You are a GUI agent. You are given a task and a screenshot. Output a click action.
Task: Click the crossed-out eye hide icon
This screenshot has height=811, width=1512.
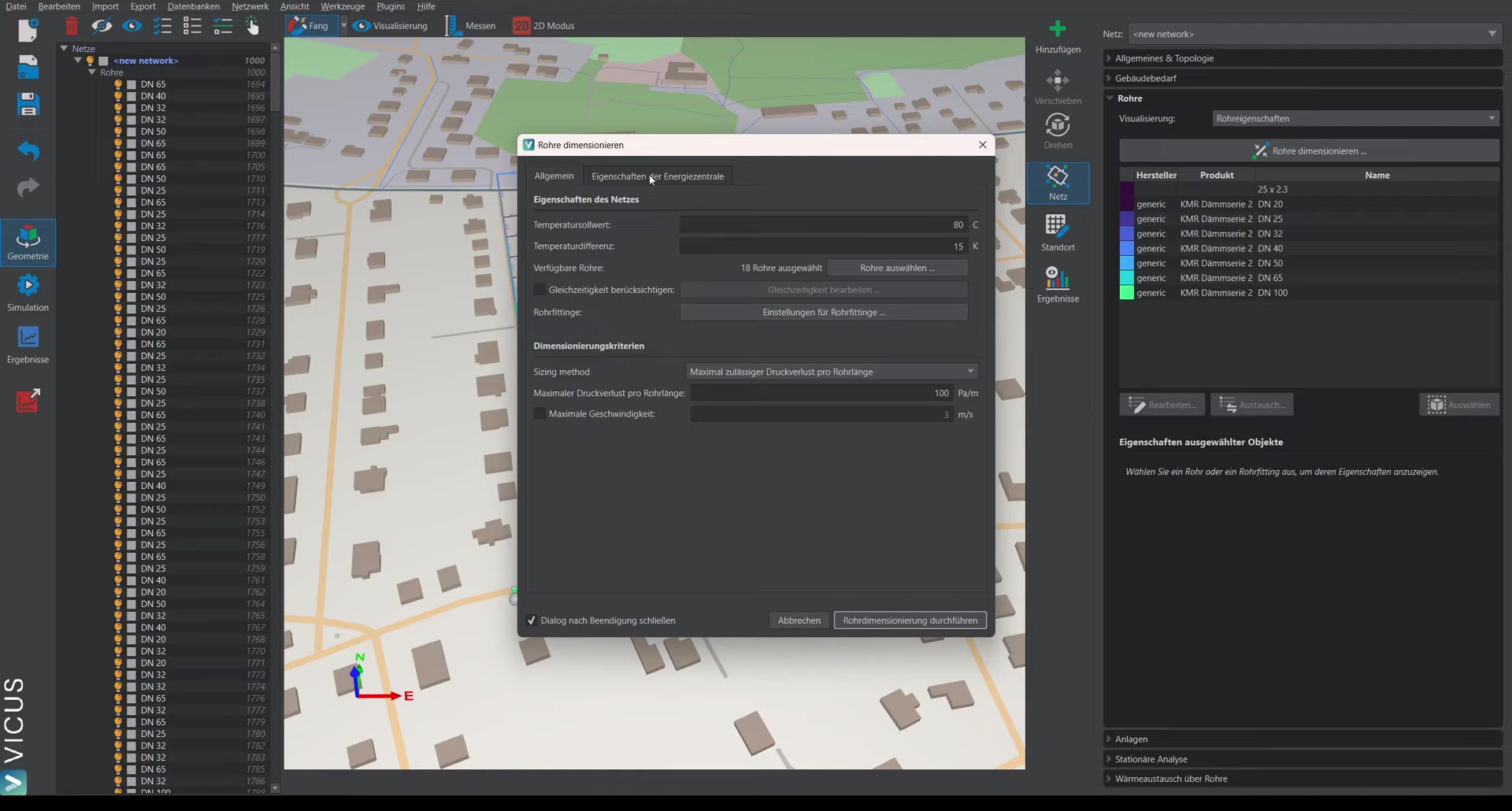[x=102, y=26]
